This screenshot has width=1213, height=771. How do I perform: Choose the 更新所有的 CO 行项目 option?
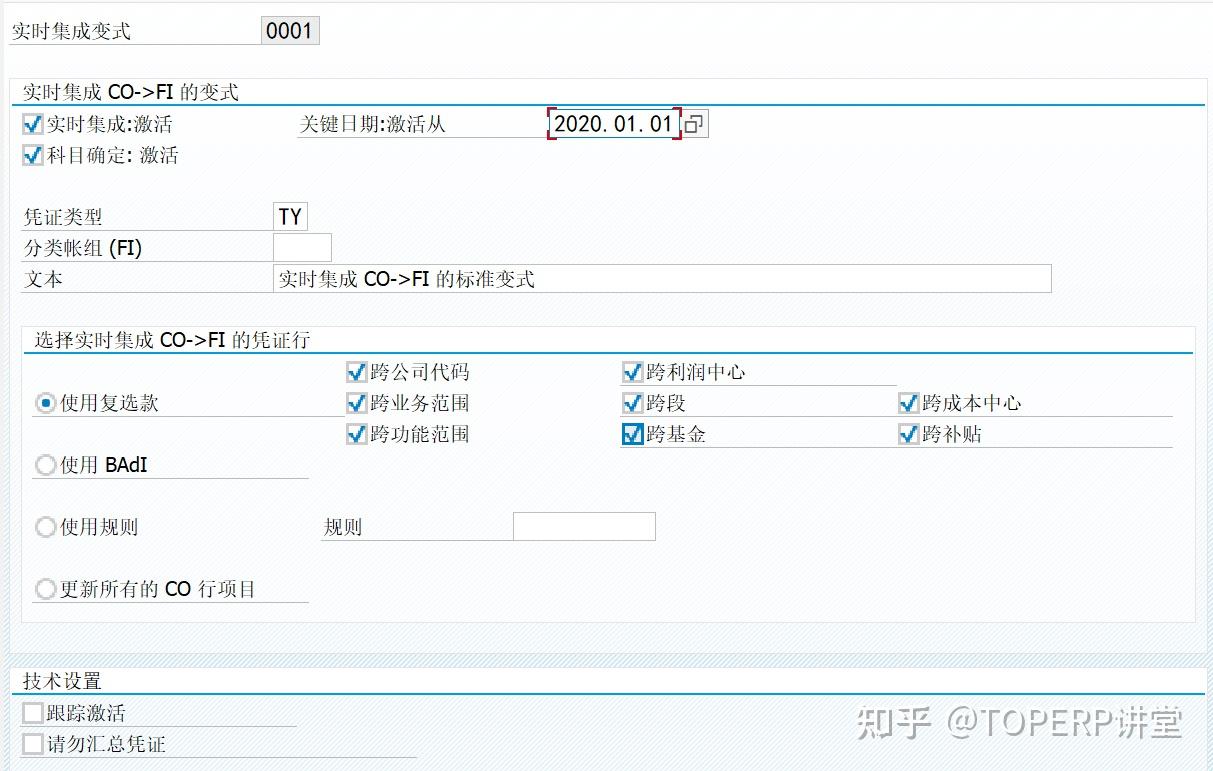(x=45, y=589)
